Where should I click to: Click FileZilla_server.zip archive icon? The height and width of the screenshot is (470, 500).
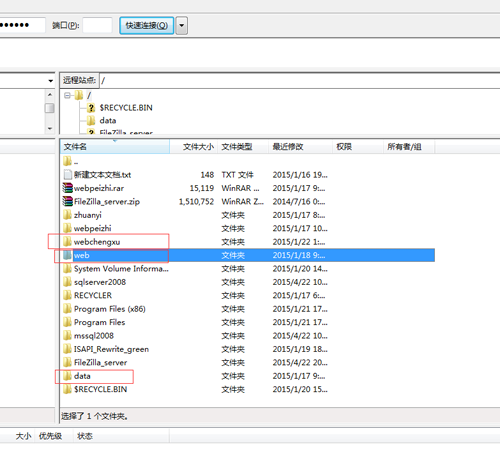coord(68,201)
